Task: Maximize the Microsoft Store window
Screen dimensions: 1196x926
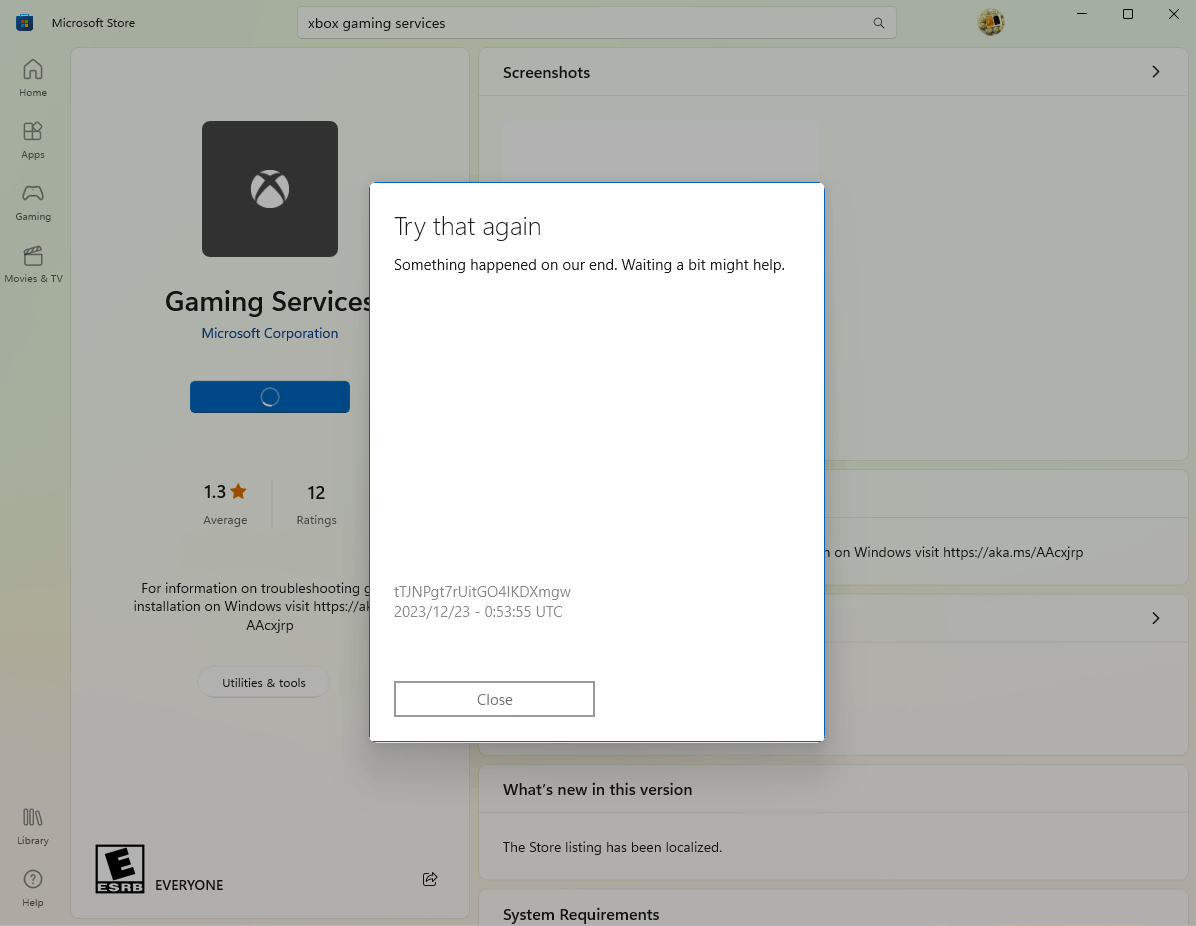Action: tap(1128, 14)
